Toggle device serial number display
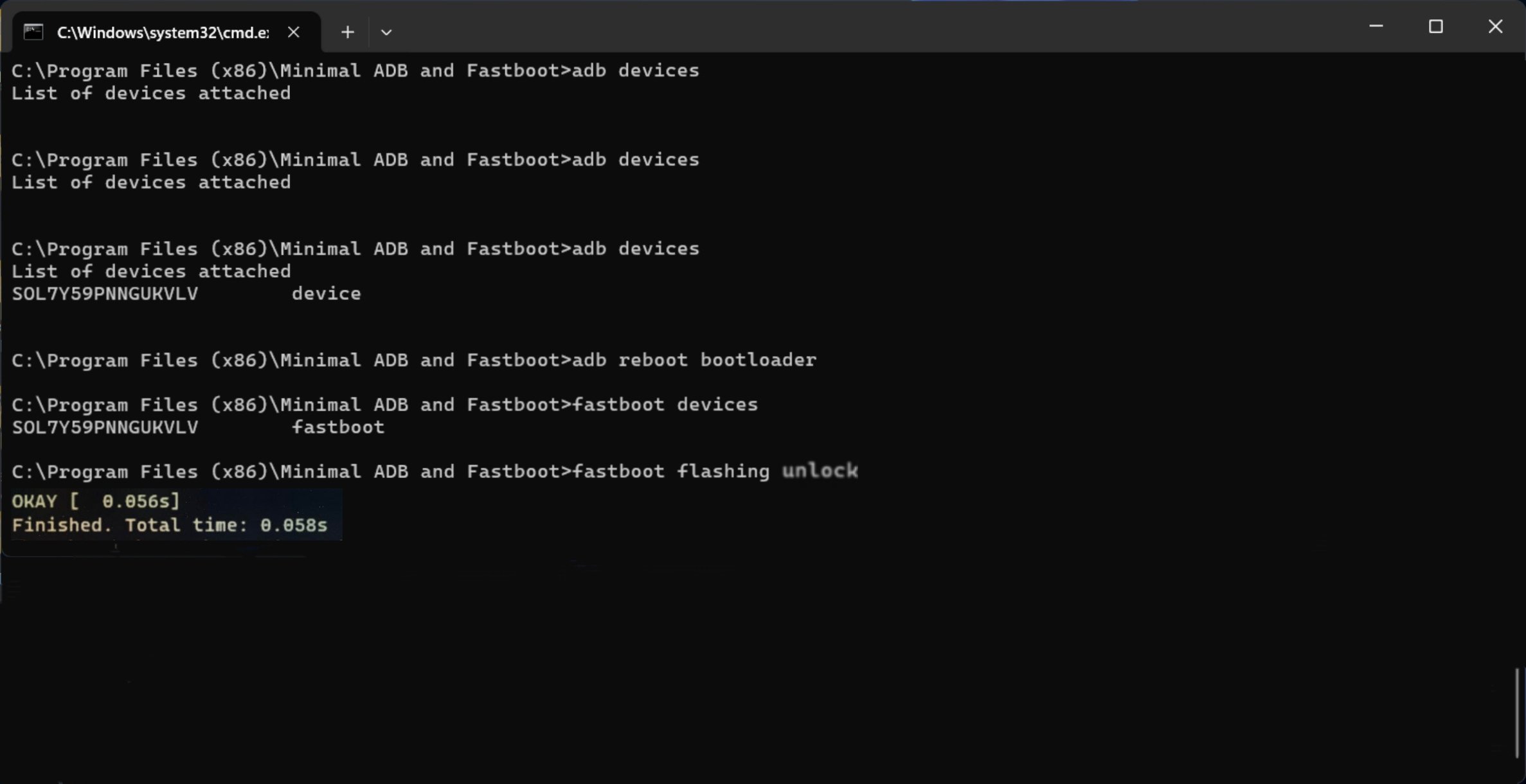Screen dimensions: 1526x784 [104, 293]
